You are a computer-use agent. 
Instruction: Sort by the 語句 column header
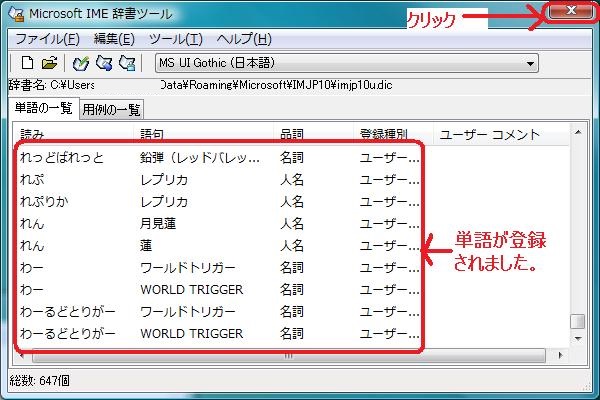pyautogui.click(x=204, y=134)
